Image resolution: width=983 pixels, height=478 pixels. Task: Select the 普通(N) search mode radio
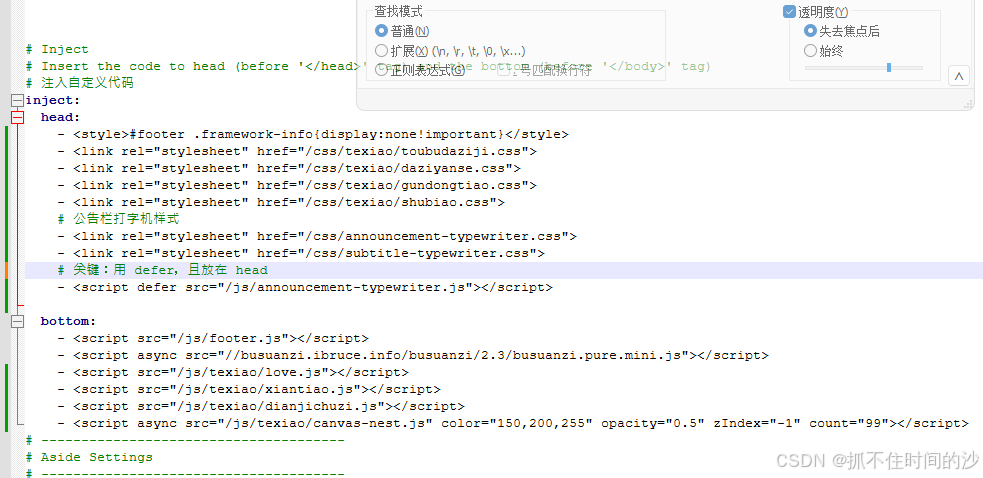click(381, 31)
